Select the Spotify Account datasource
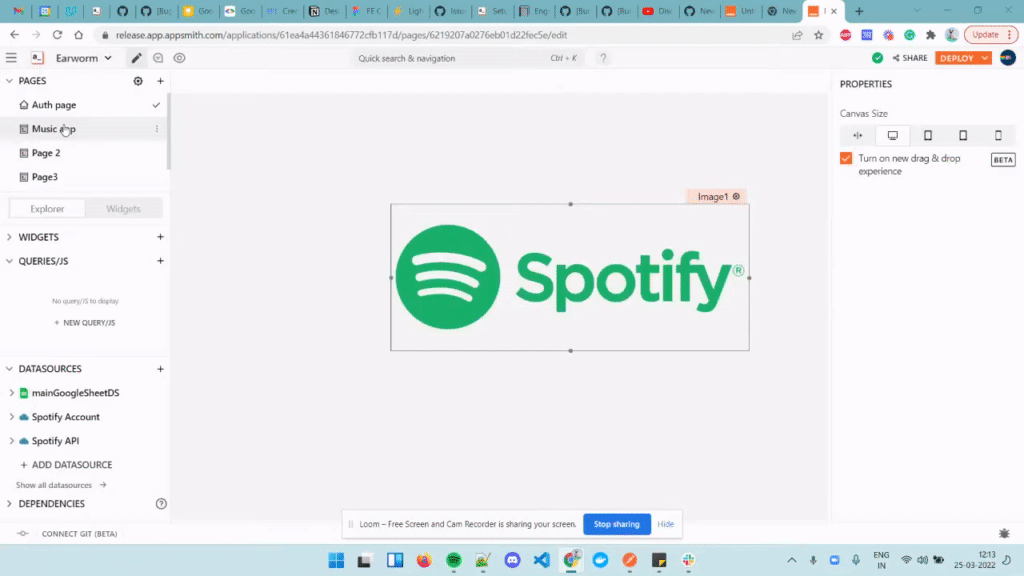Viewport: 1024px width, 576px height. [65, 417]
